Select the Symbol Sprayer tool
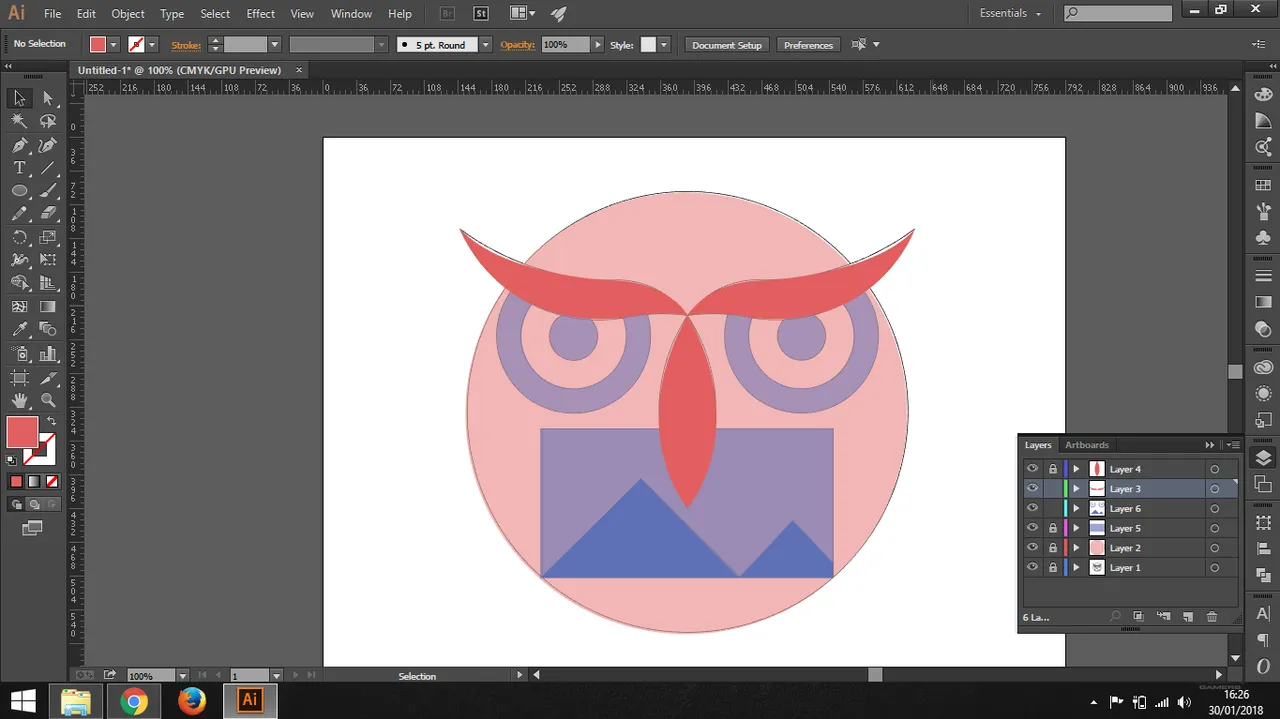The height and width of the screenshot is (719, 1280). pyautogui.click(x=19, y=354)
